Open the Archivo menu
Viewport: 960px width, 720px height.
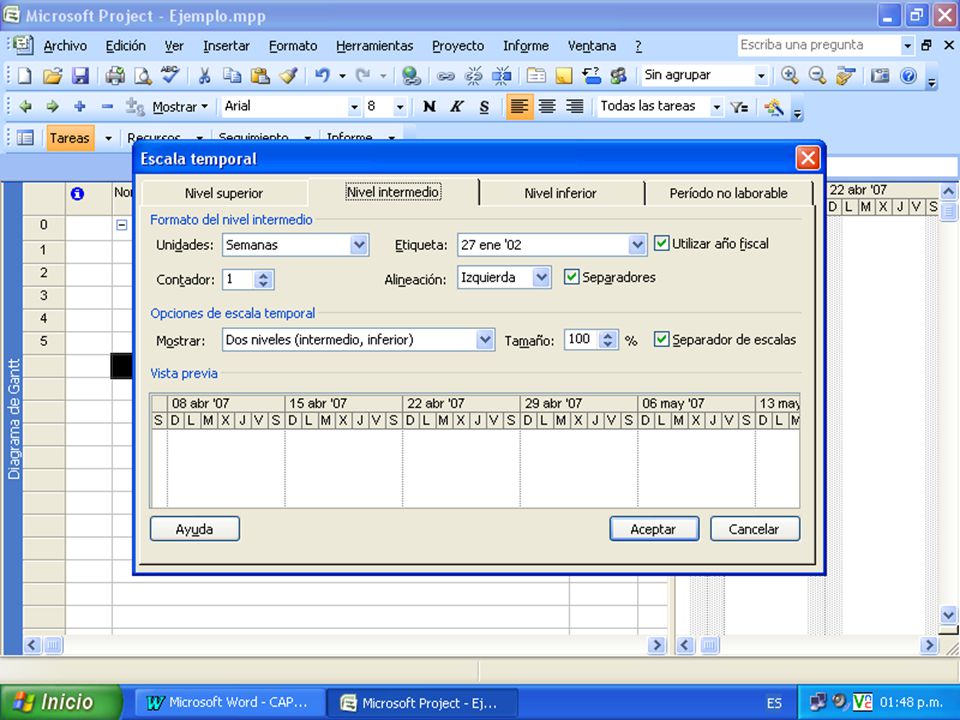(65, 46)
